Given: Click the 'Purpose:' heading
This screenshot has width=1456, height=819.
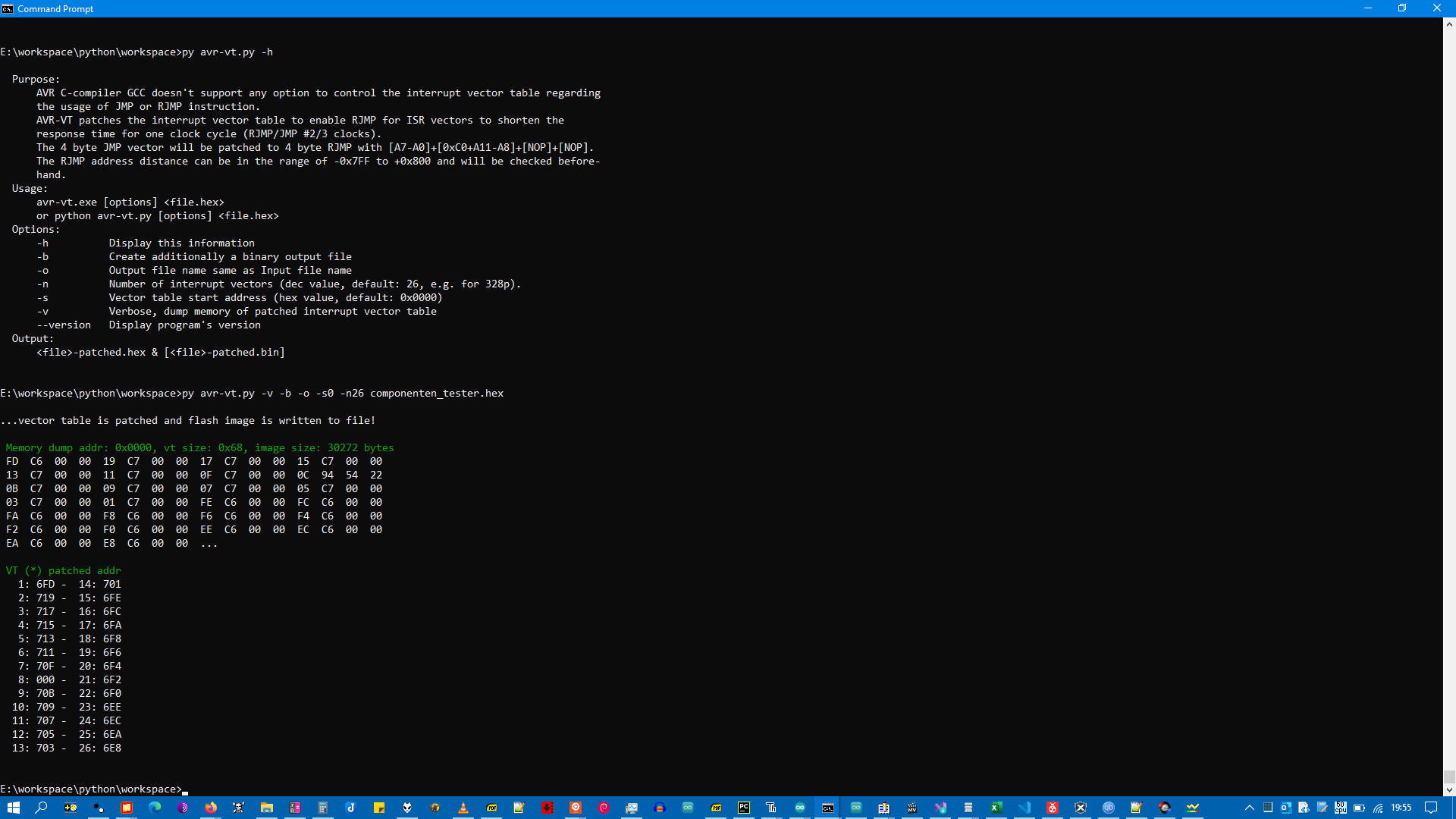Looking at the screenshot, I should 36,79.
